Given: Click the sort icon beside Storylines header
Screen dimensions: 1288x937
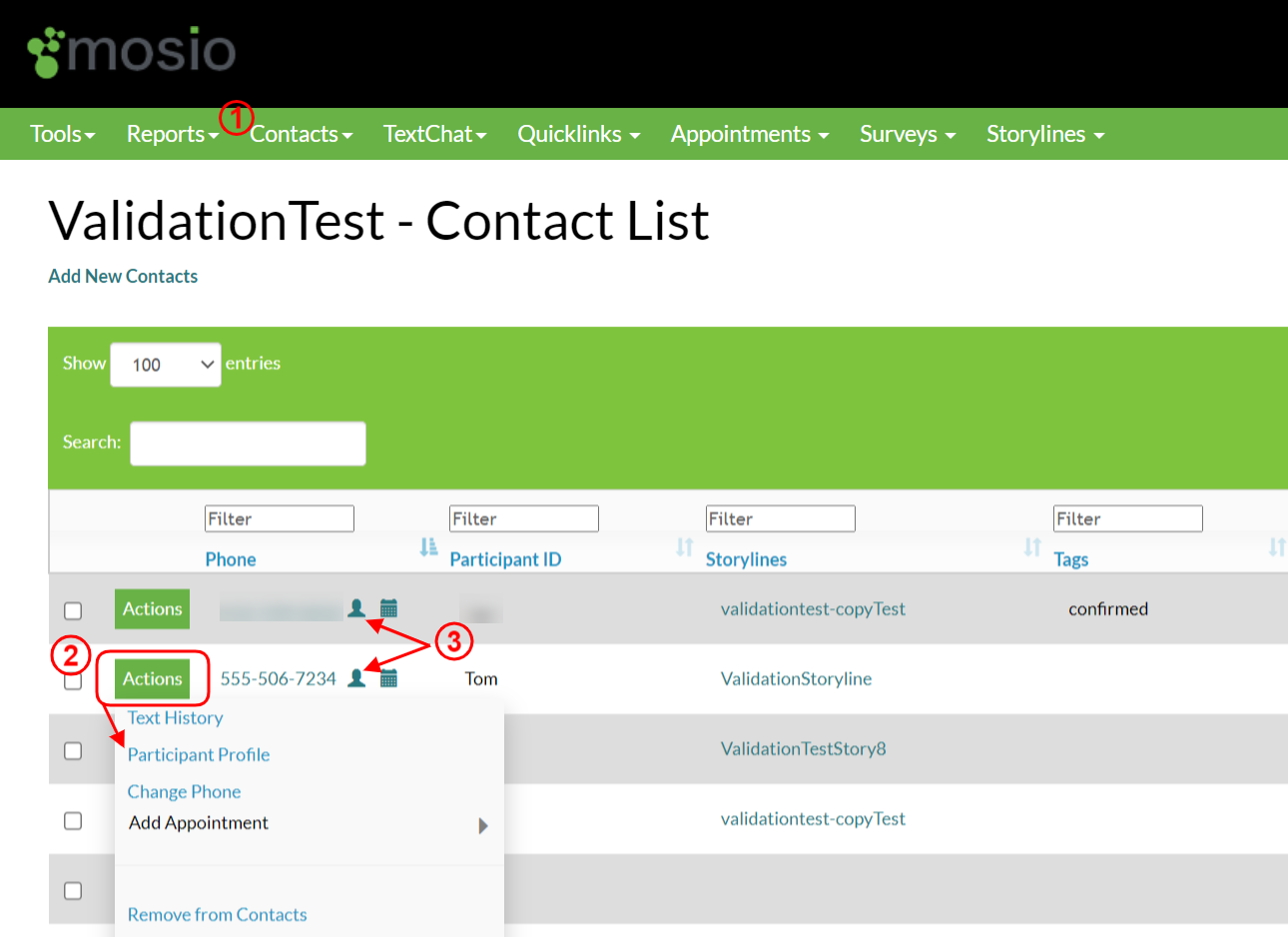Looking at the screenshot, I should (x=1029, y=546).
